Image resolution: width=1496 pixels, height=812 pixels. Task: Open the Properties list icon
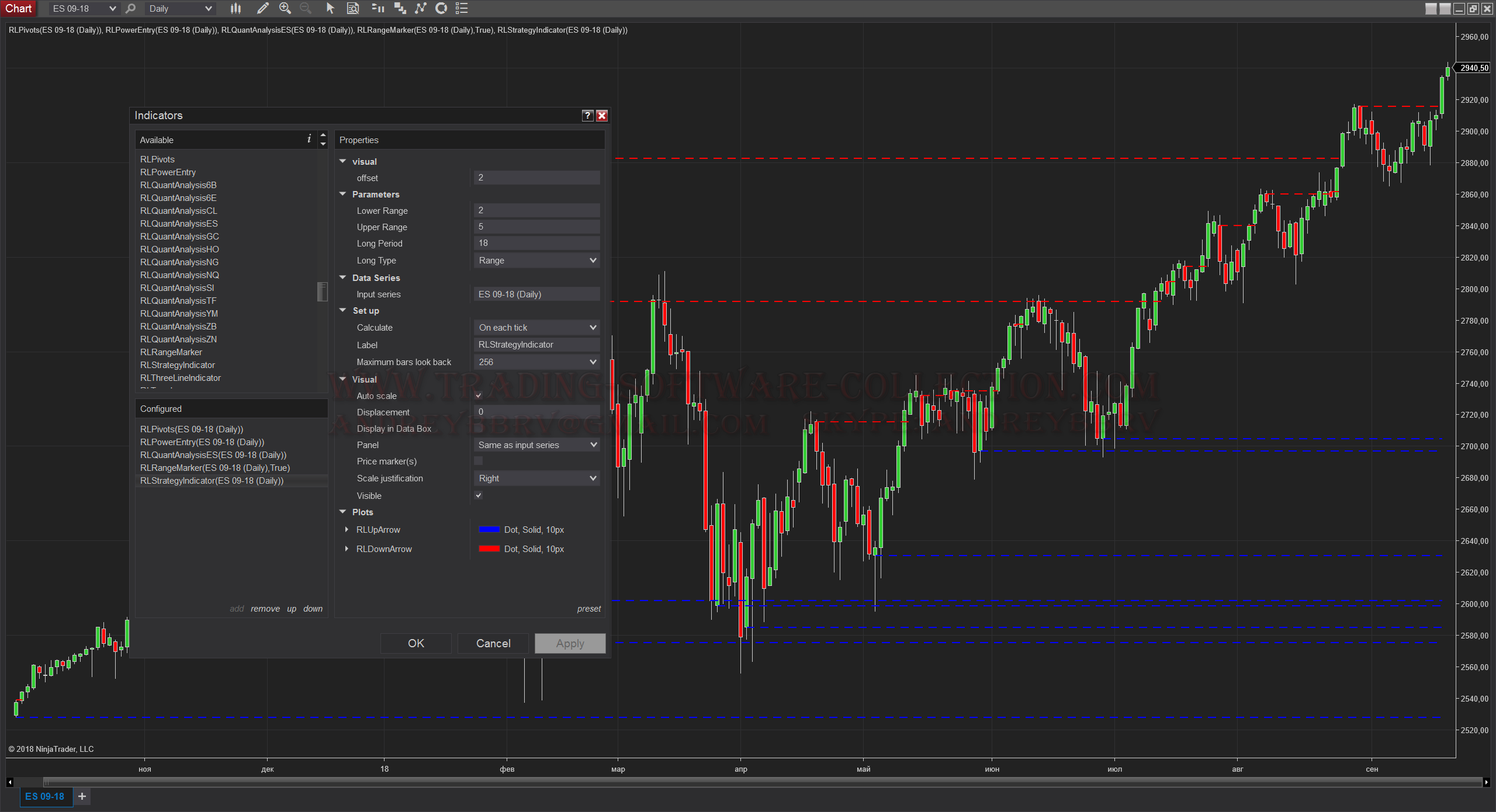[x=462, y=8]
